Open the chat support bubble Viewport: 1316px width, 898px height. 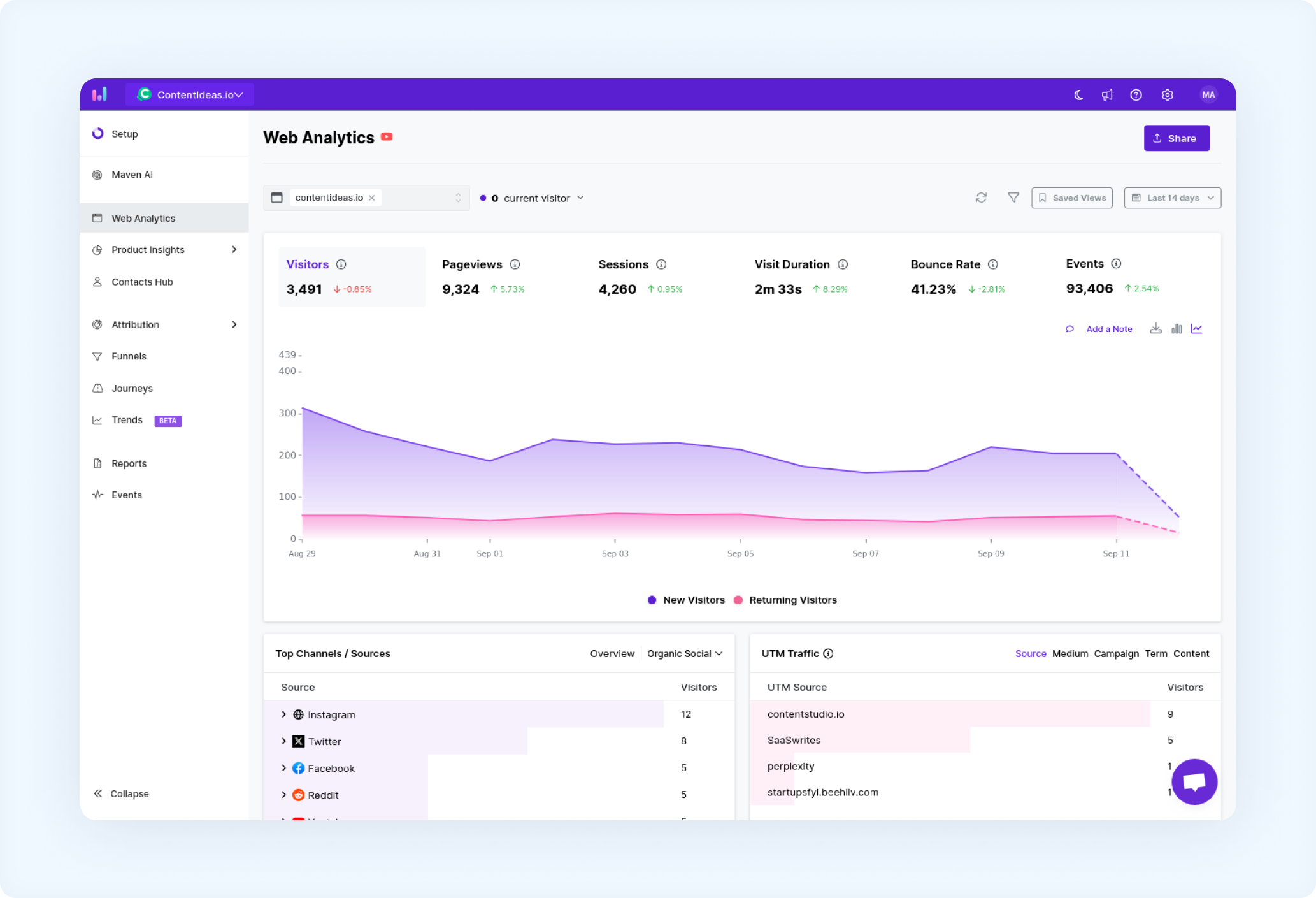[x=1194, y=781]
